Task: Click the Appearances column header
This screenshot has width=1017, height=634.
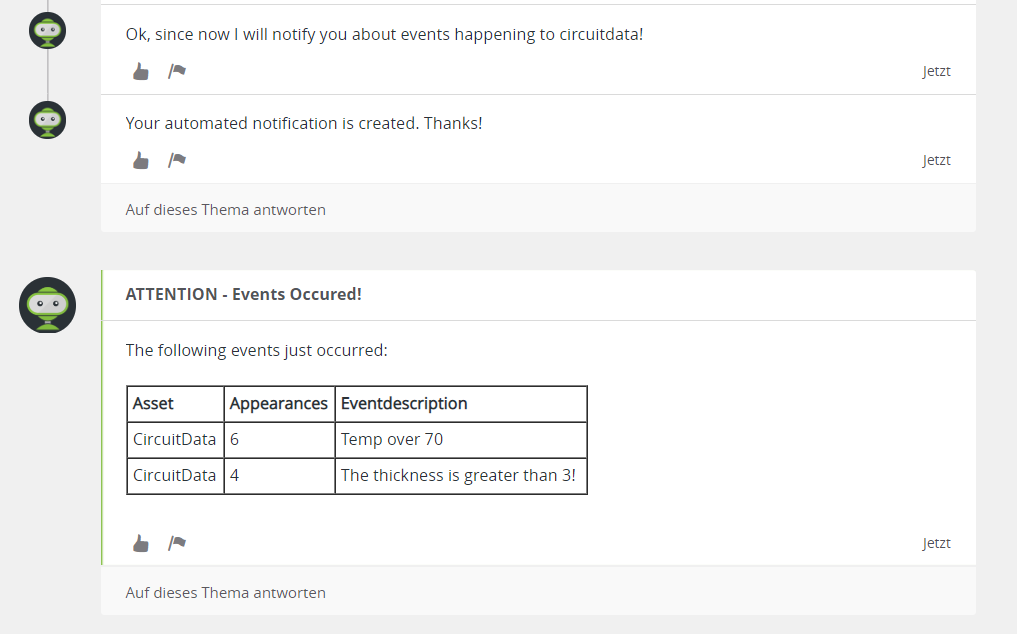Action: point(278,404)
